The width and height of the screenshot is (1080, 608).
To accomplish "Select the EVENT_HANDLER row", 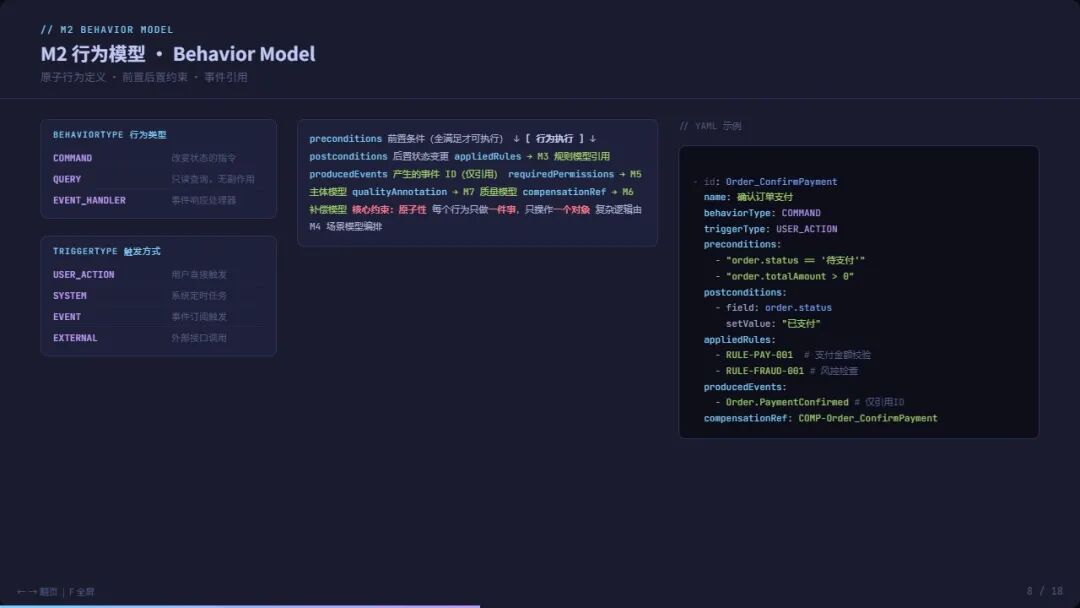I will [158, 200].
